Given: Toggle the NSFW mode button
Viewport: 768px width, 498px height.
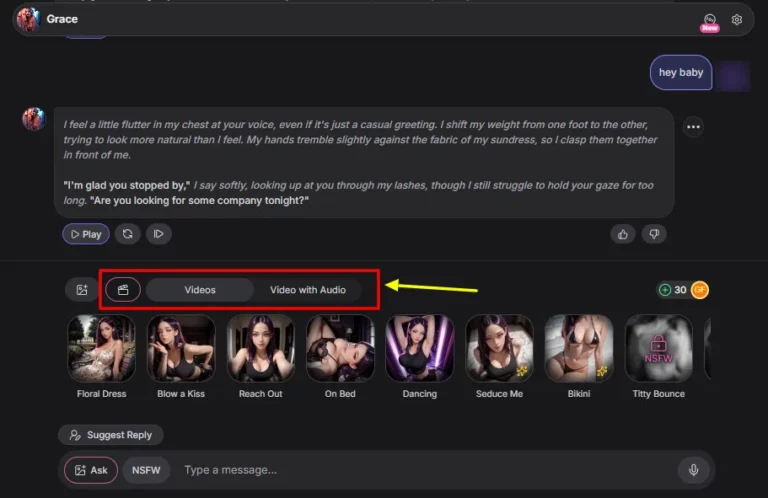Looking at the screenshot, I should (x=146, y=470).
